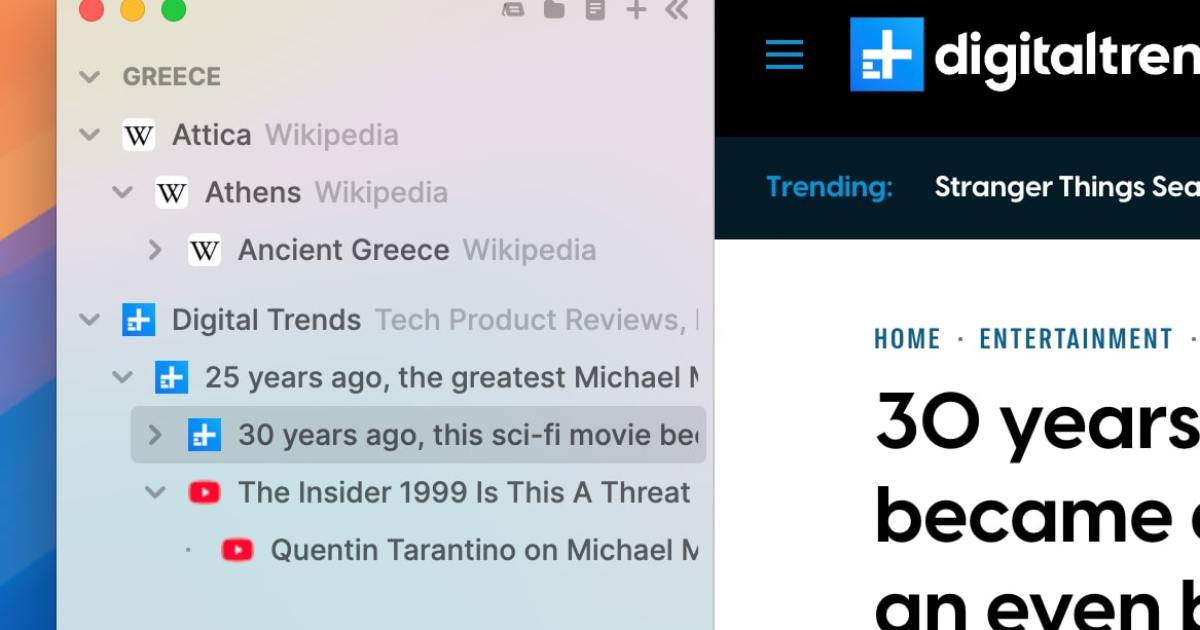The height and width of the screenshot is (630, 1200).
Task: Collapse the GREECE section
Action: pyautogui.click(x=90, y=77)
